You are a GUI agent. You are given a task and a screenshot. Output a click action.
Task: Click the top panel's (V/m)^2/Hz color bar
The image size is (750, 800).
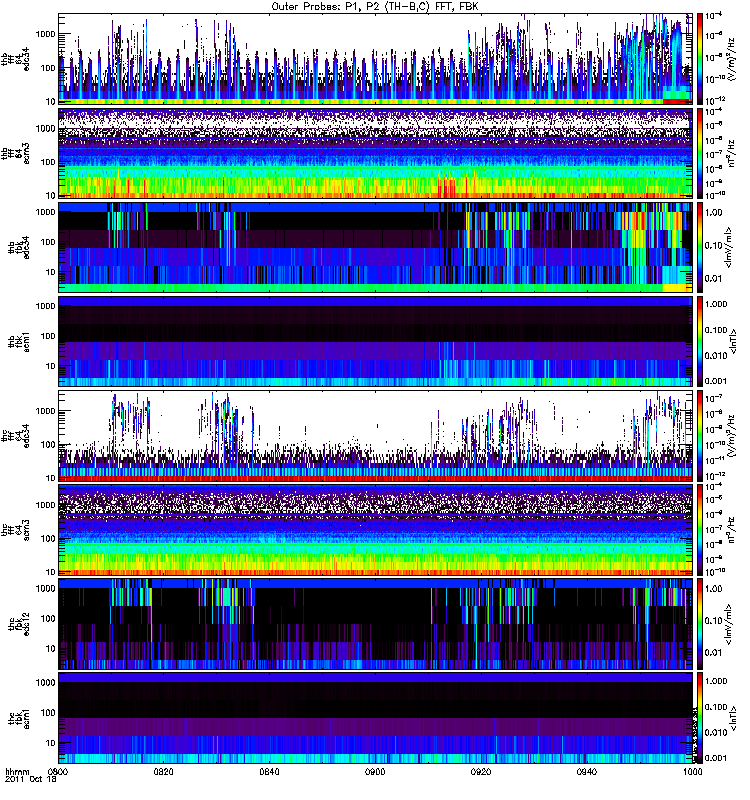click(x=701, y=59)
